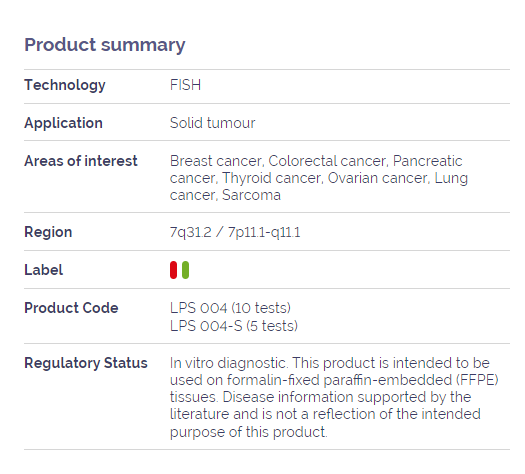Click the green label indicator
This screenshot has height=474, width=525.
(185, 270)
